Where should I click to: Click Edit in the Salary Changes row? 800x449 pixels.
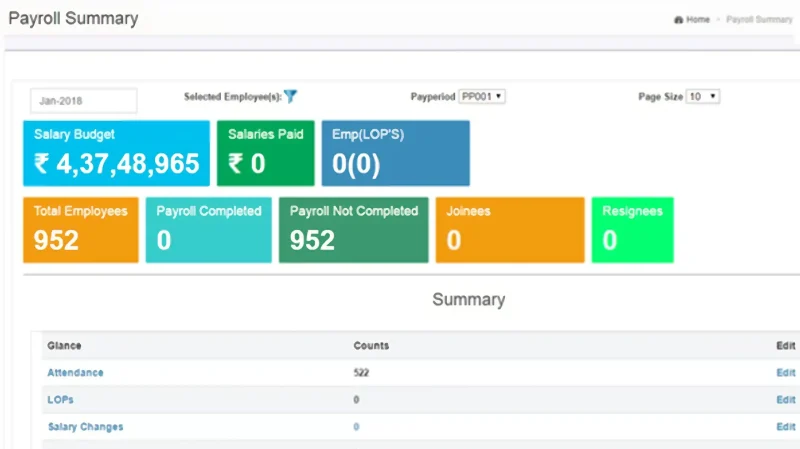(786, 427)
